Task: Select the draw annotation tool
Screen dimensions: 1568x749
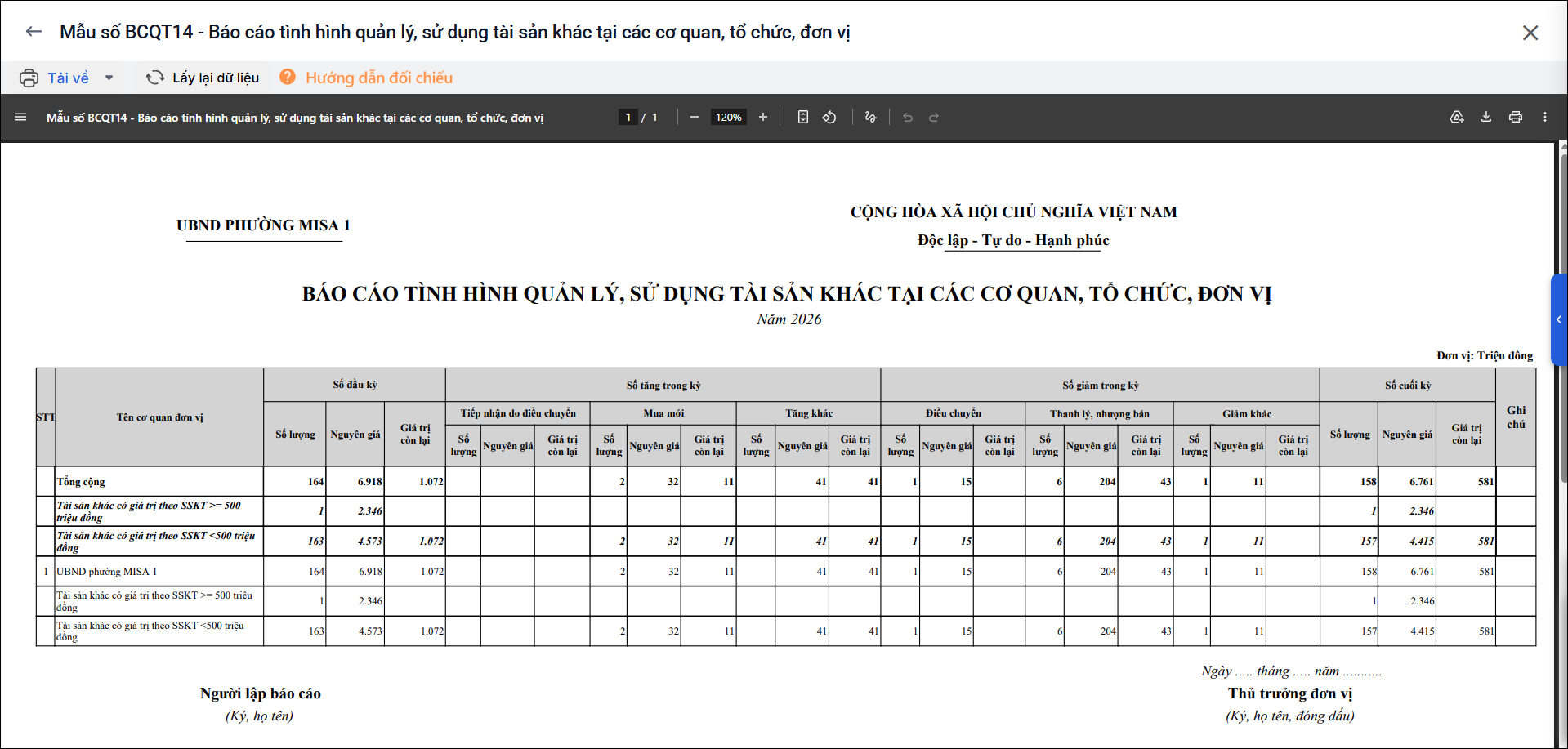Action: pyautogui.click(x=870, y=117)
